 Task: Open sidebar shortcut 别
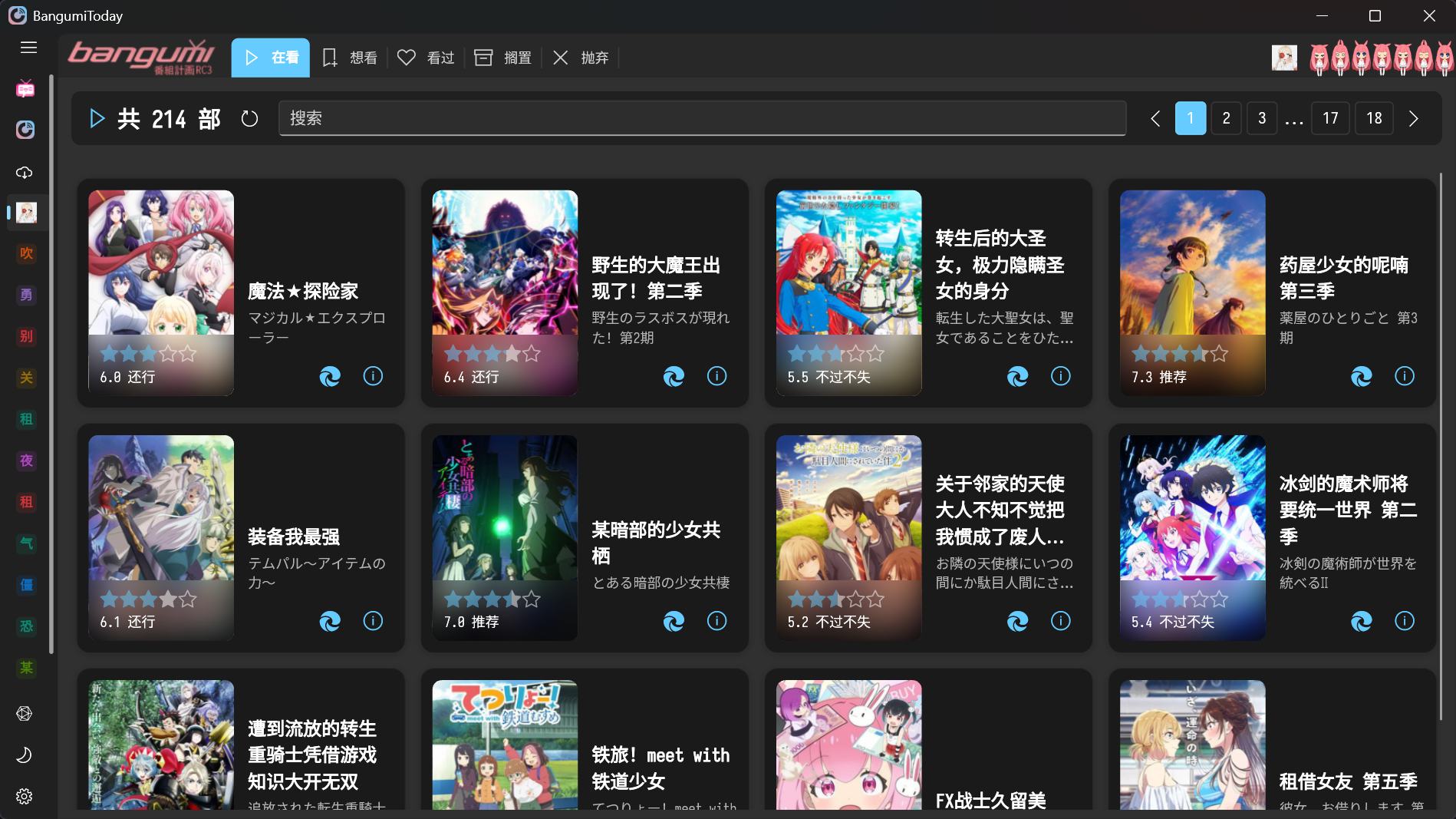point(26,336)
